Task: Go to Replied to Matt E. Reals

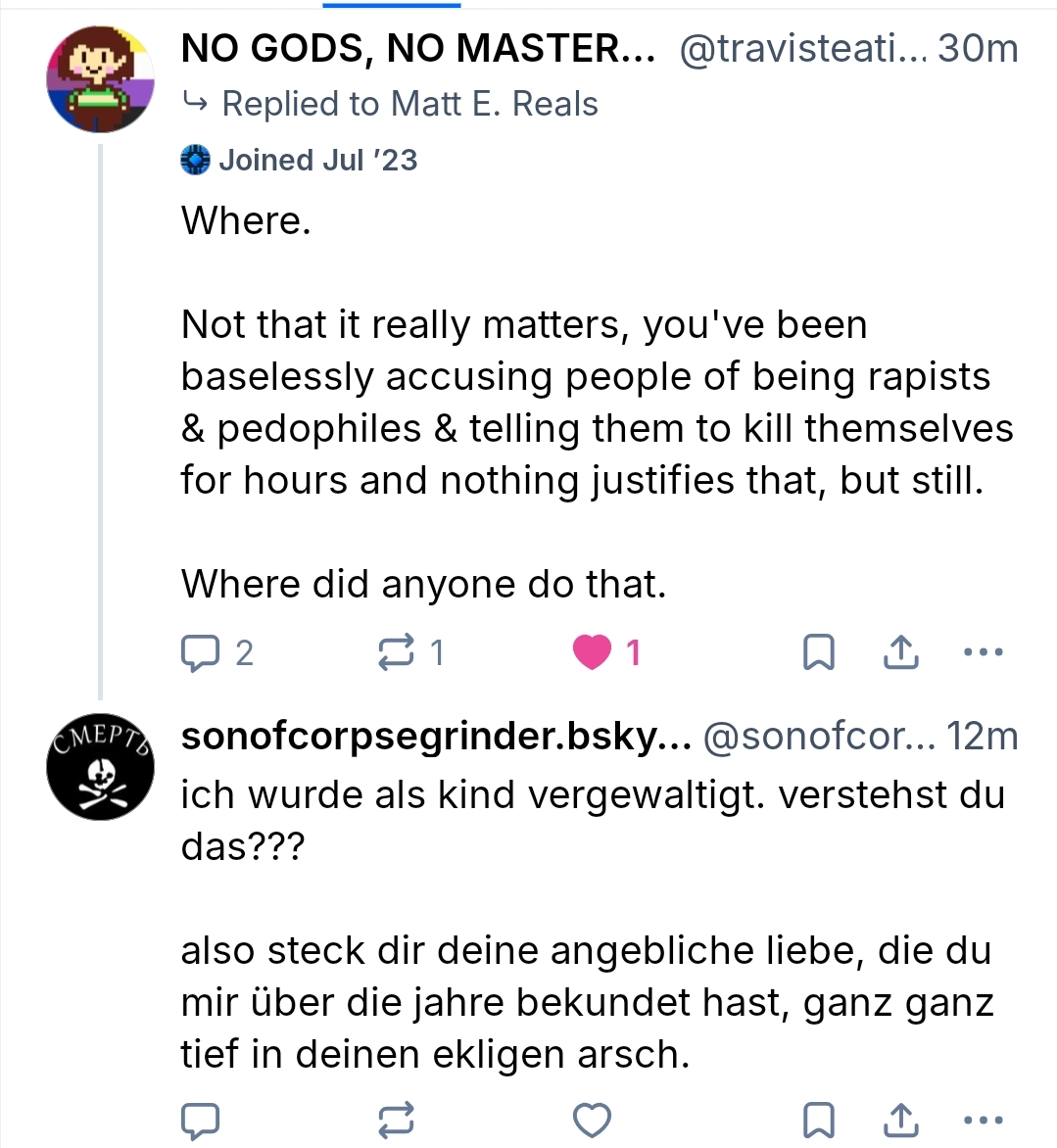Action: pos(409,104)
